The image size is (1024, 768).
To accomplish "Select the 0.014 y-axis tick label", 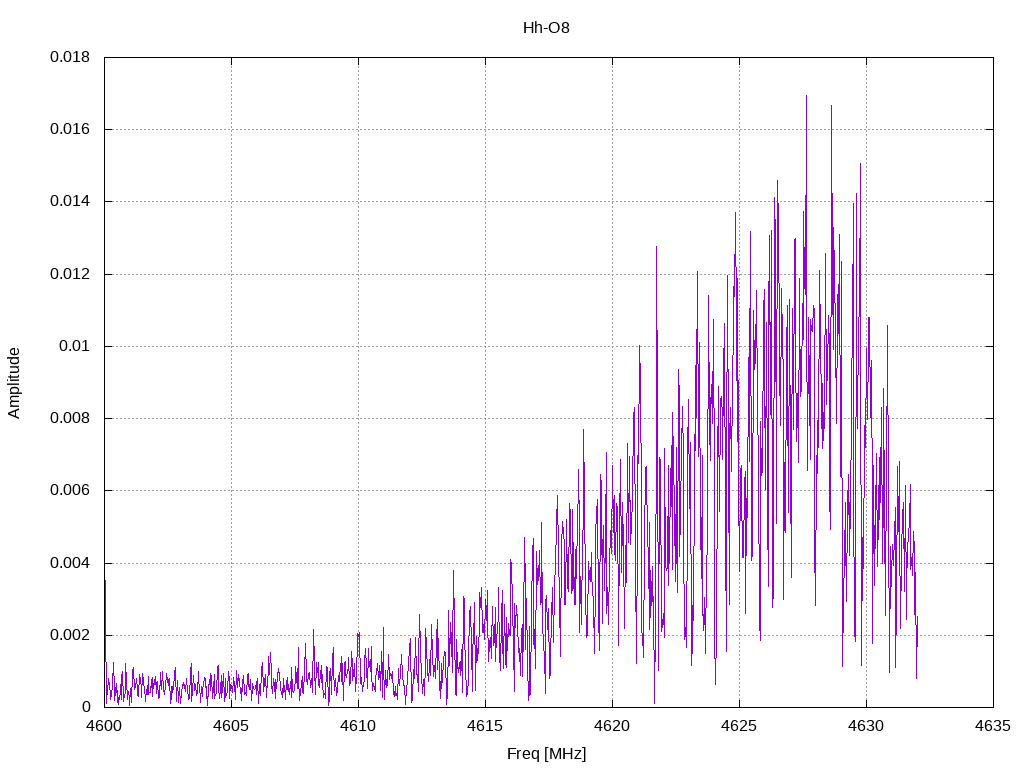I will click(x=70, y=201).
